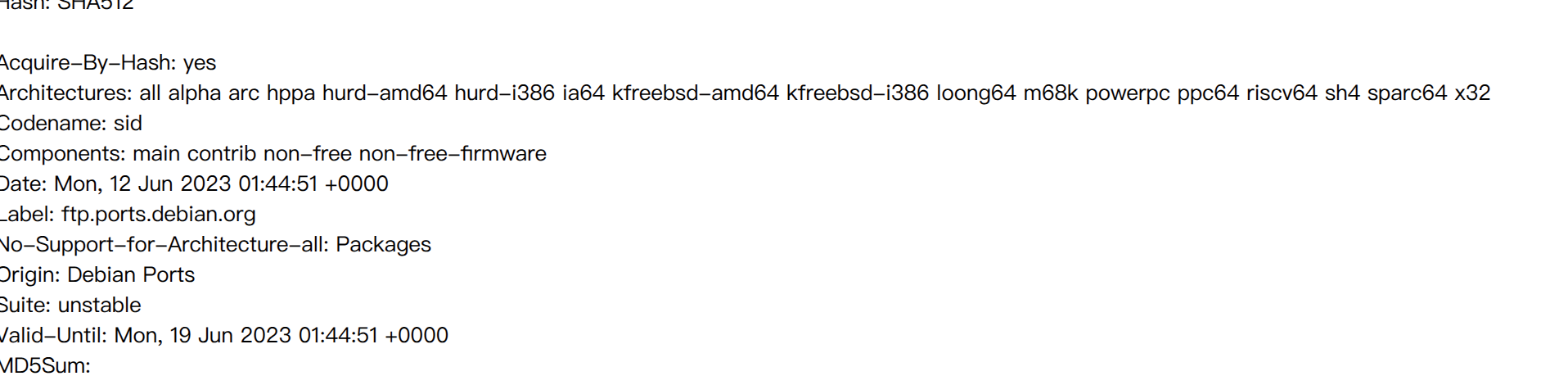This screenshot has width=1568, height=385.
Task: Click the label text 'ftp.ports.debian.org'
Action: coord(158,215)
